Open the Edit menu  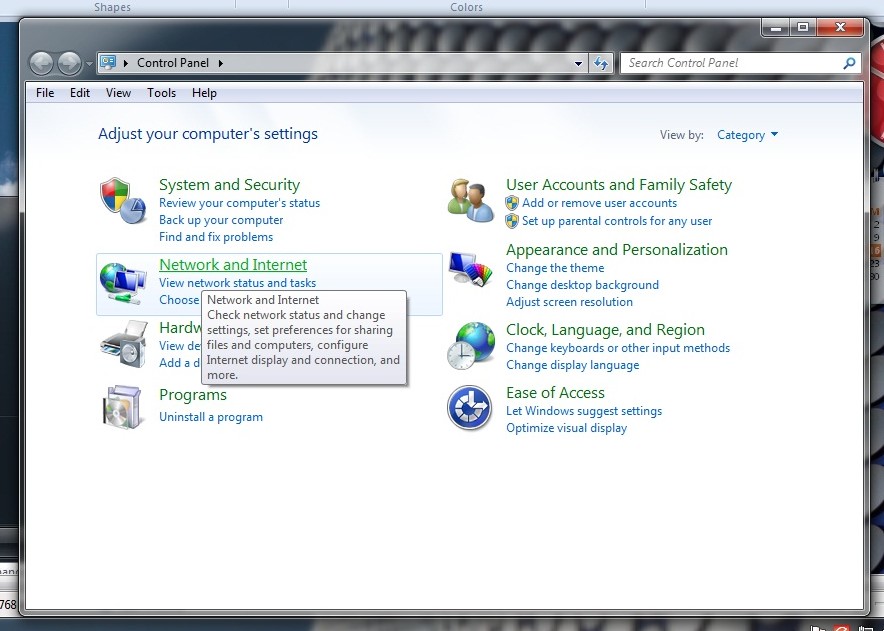coord(79,93)
